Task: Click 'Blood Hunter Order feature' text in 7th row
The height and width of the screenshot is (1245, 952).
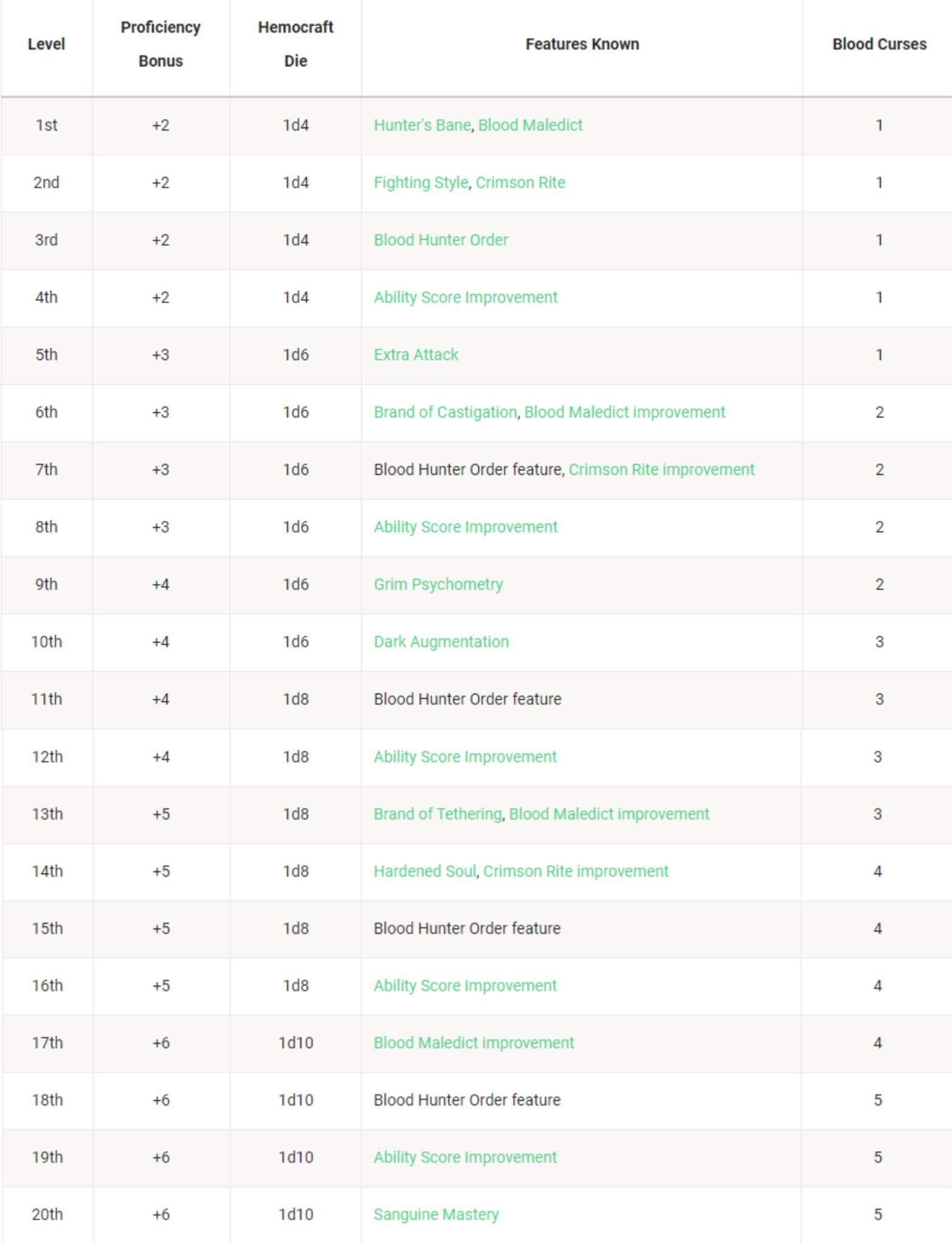Action: pos(467,470)
